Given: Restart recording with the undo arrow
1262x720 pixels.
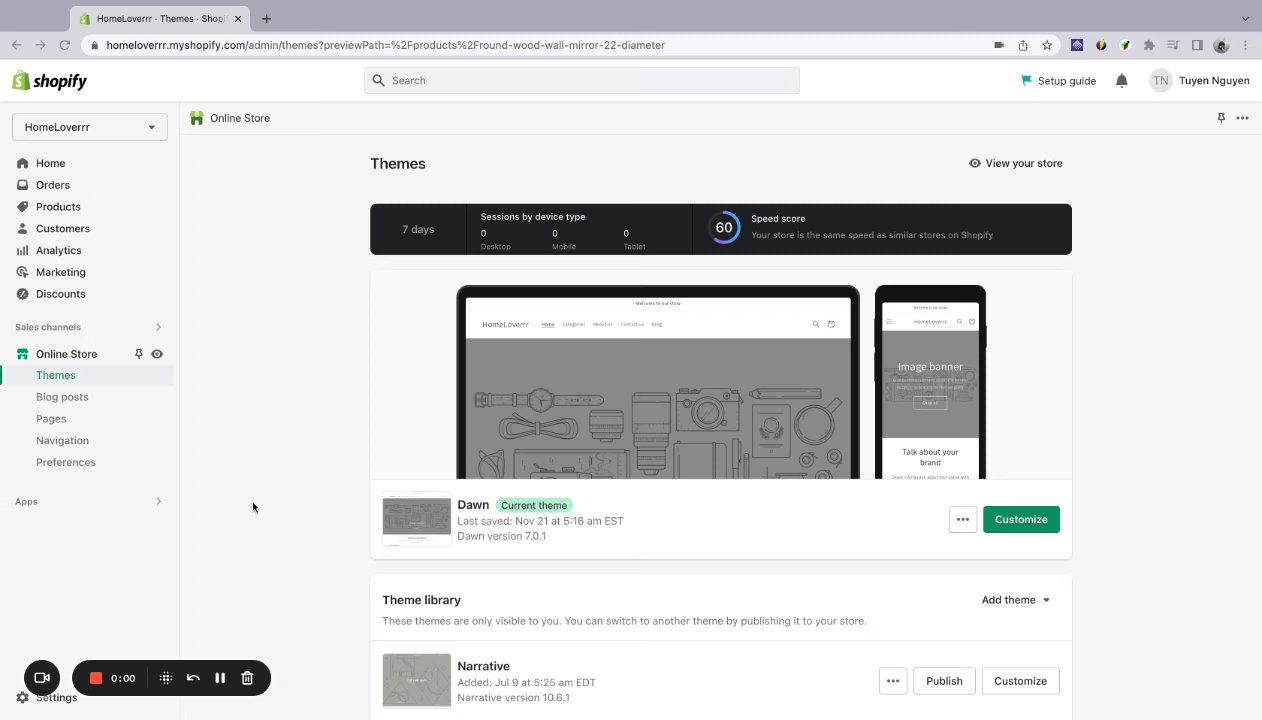Looking at the screenshot, I should click(193, 678).
